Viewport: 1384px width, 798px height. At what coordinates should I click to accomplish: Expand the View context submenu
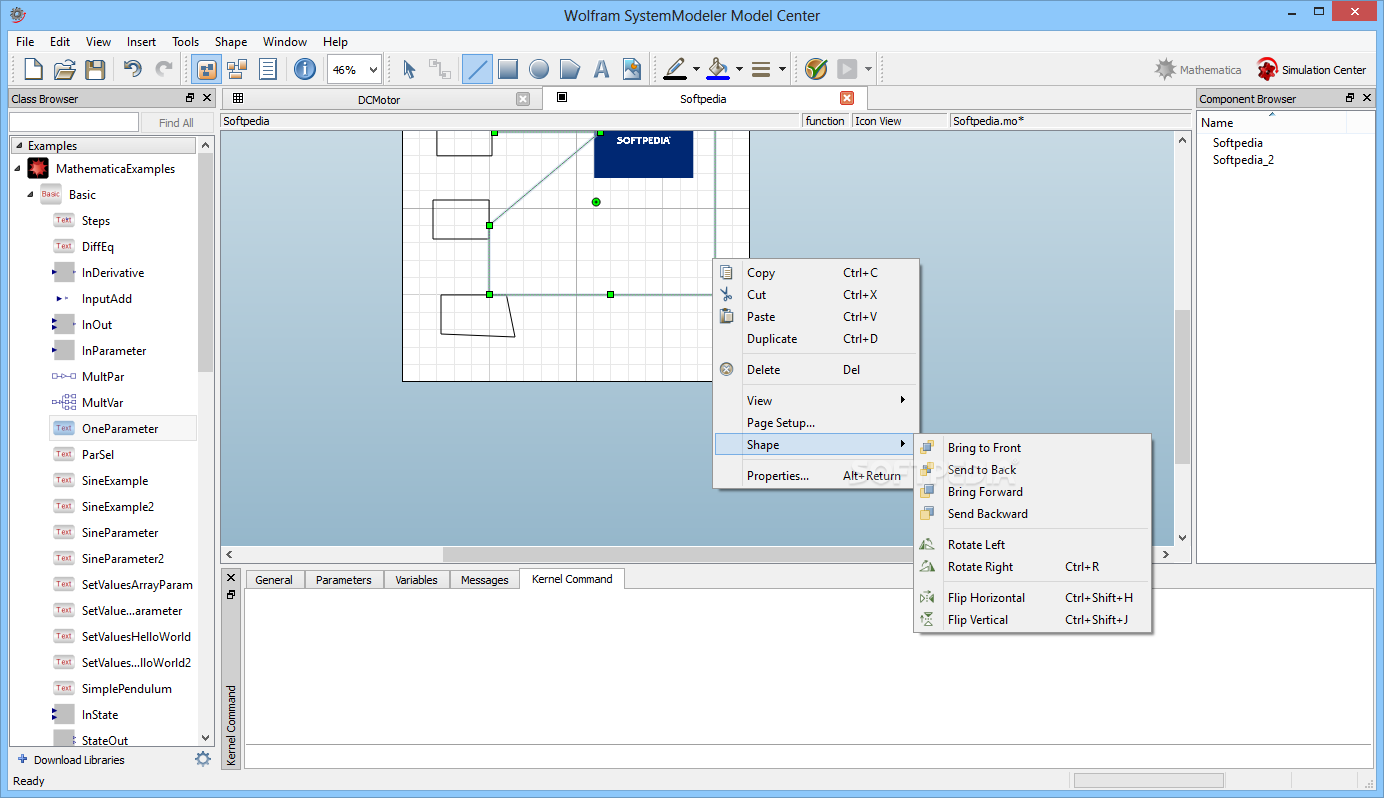pos(815,400)
